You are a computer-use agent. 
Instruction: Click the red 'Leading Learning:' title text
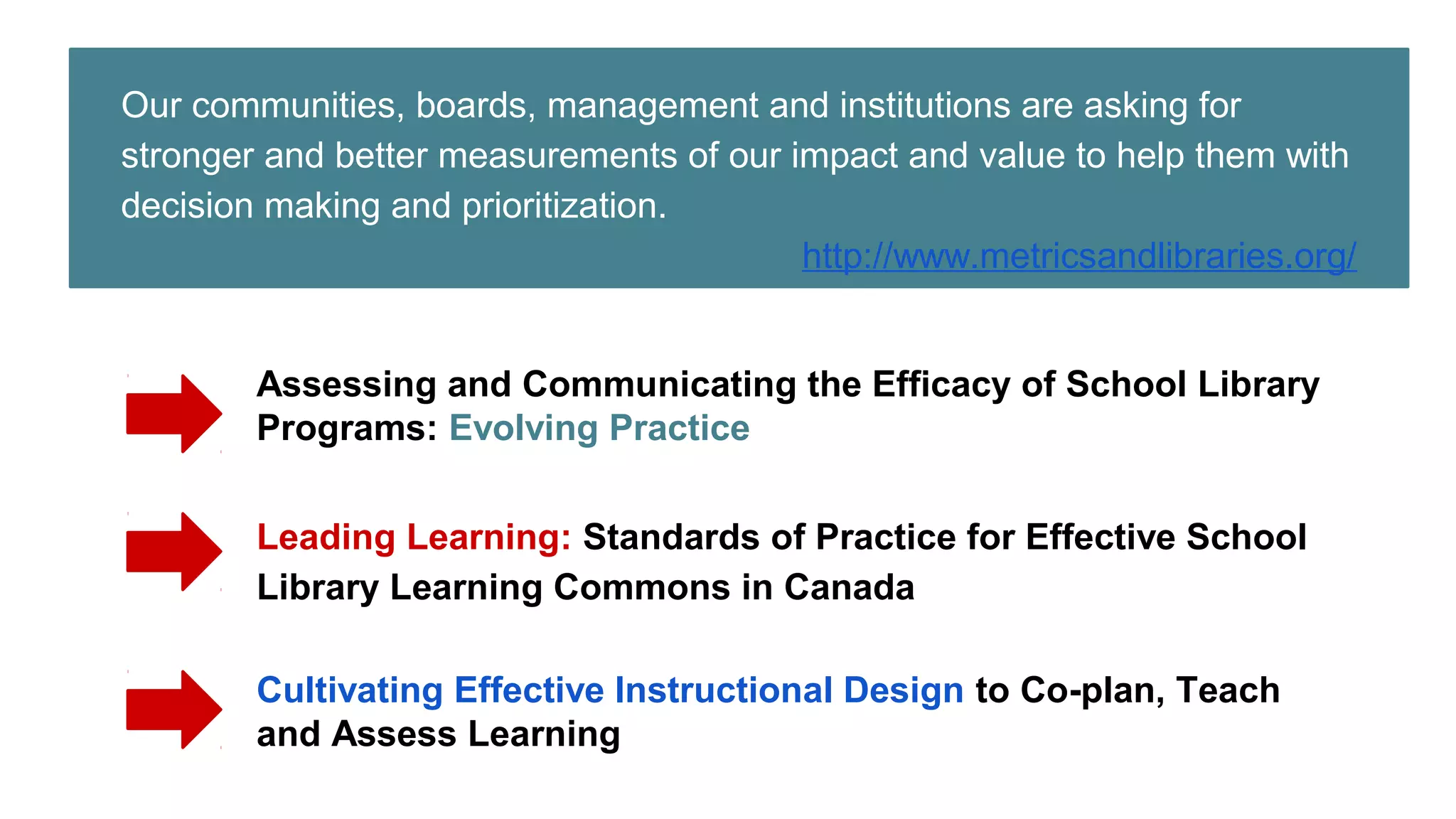[414, 537]
